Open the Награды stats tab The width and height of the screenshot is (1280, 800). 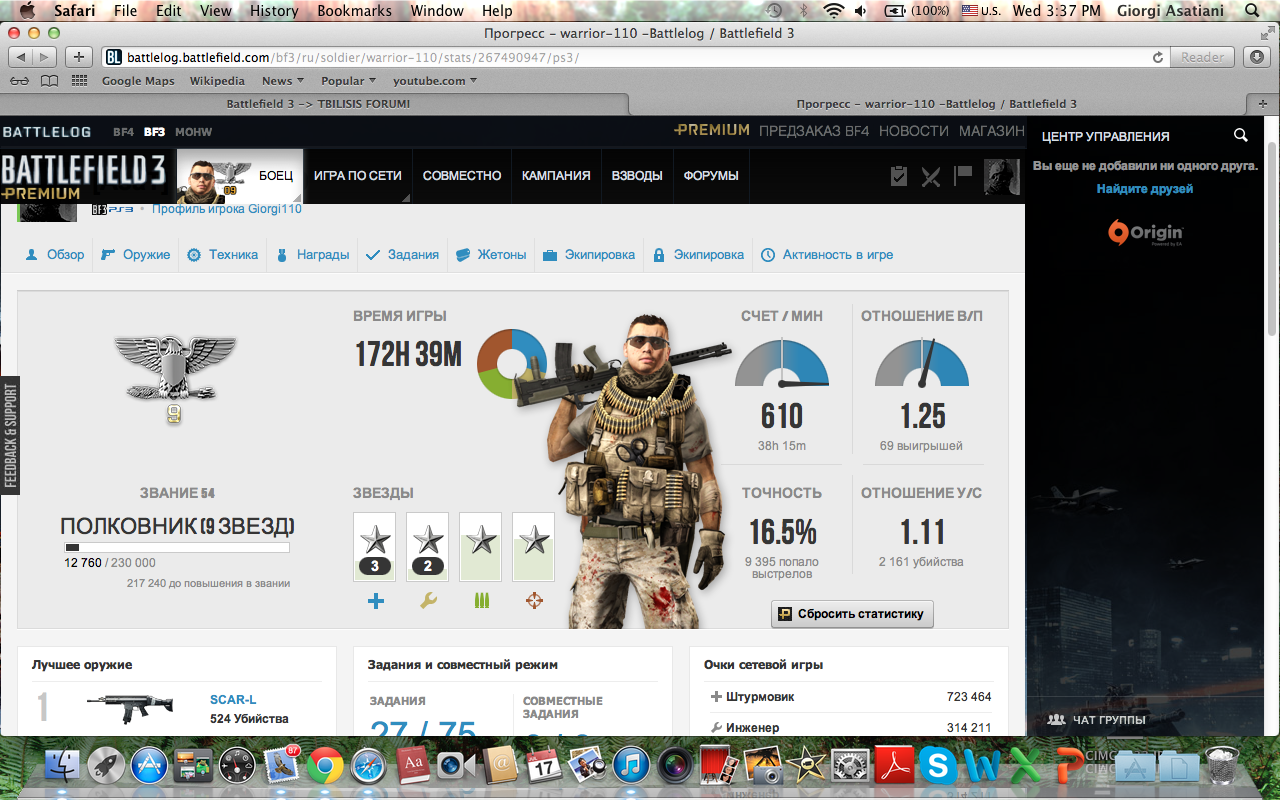[312, 255]
